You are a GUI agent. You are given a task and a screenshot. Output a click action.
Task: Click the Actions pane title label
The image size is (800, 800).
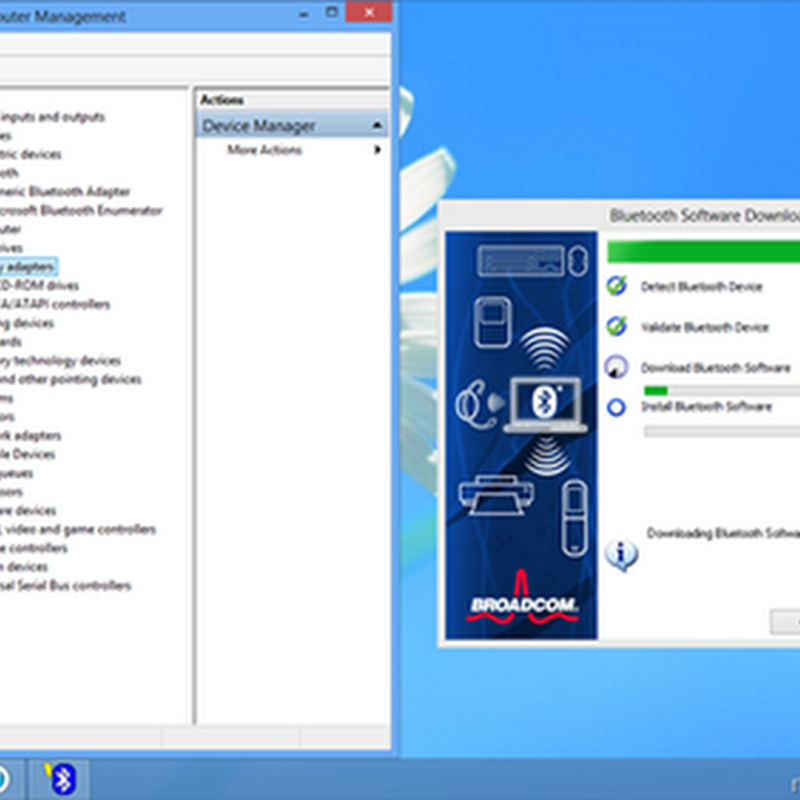[x=221, y=100]
